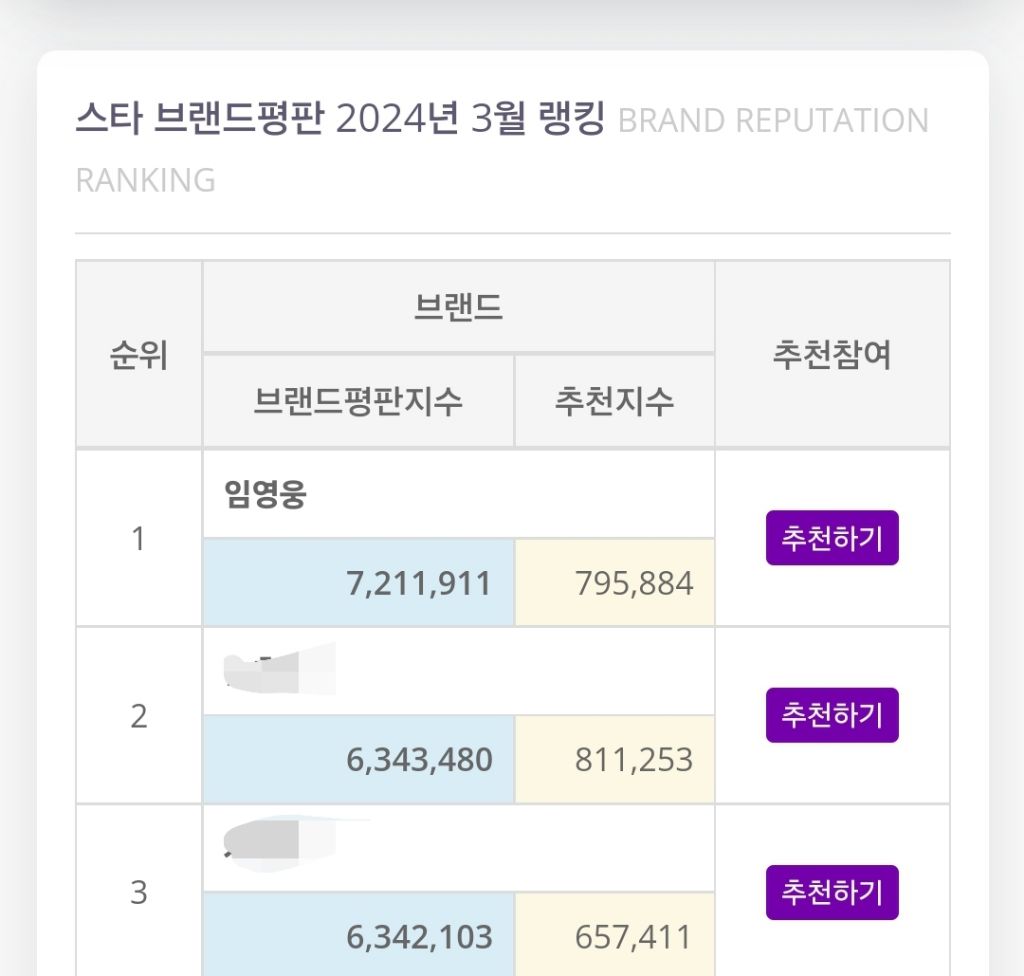Click the value 6,342,103
Screen dimensions: 1024x976
419,937
